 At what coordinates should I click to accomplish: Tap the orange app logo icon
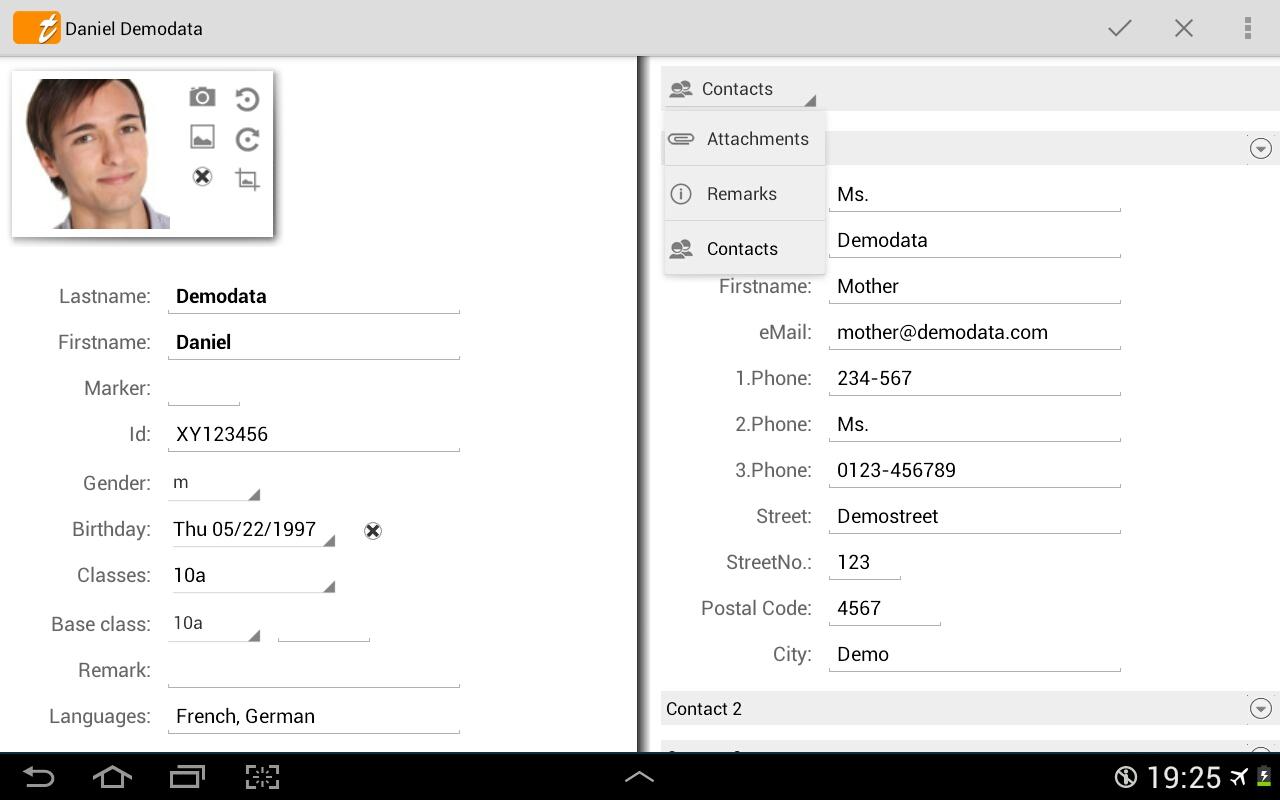coord(37,28)
